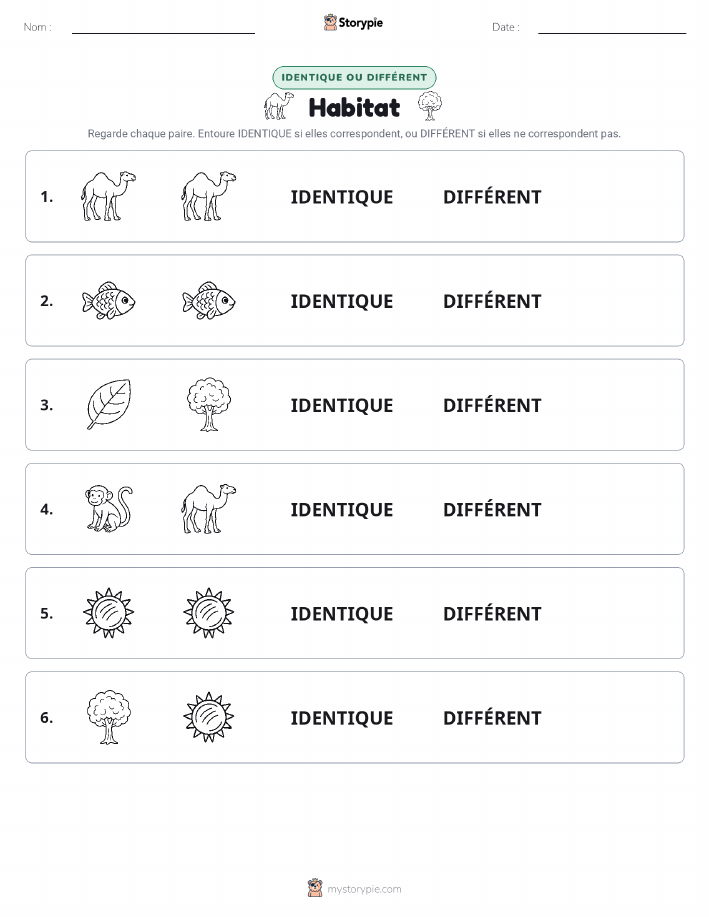Click the tree in row 3
Viewport: 709px width, 917px height.
[x=209, y=404]
